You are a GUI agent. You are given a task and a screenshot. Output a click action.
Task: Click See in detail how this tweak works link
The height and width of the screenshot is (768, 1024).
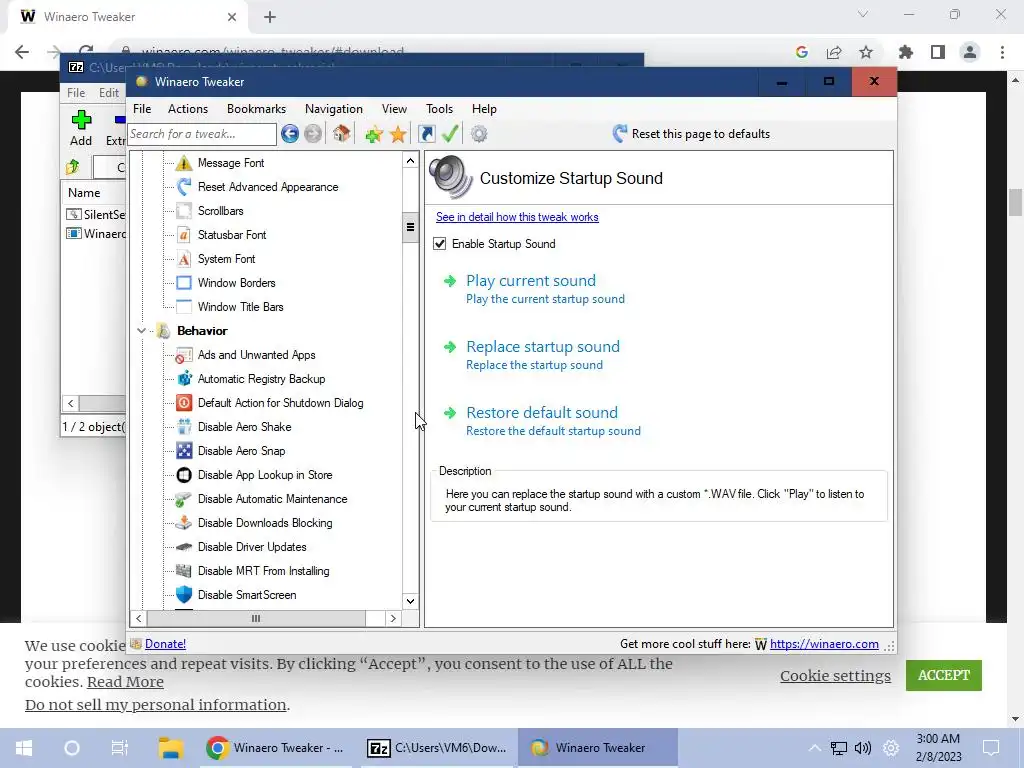[x=517, y=217]
